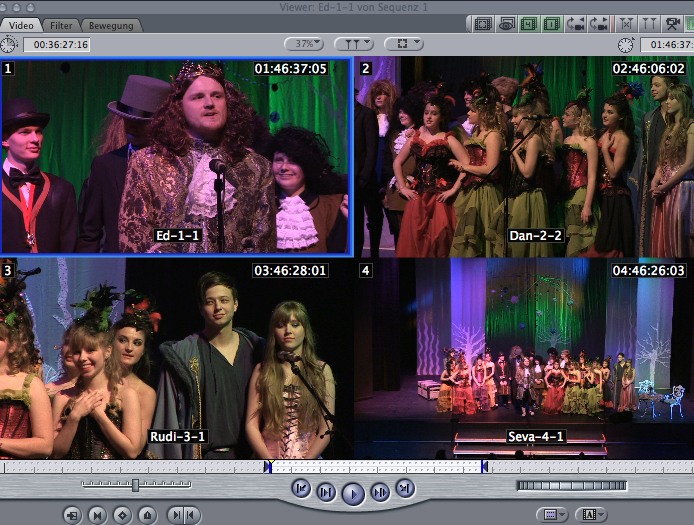The width and height of the screenshot is (694, 525).
Task: Open the Bewegung tab
Action: point(111,26)
